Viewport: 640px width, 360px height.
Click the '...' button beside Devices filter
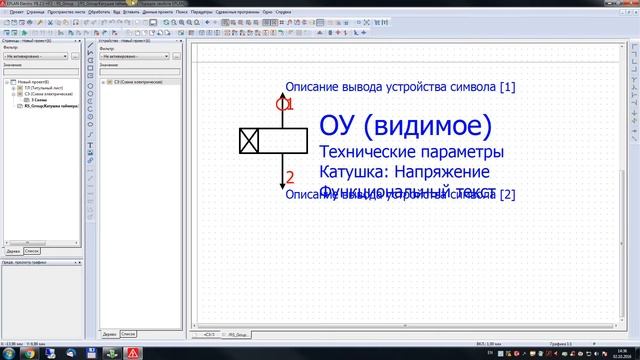pos(176,56)
